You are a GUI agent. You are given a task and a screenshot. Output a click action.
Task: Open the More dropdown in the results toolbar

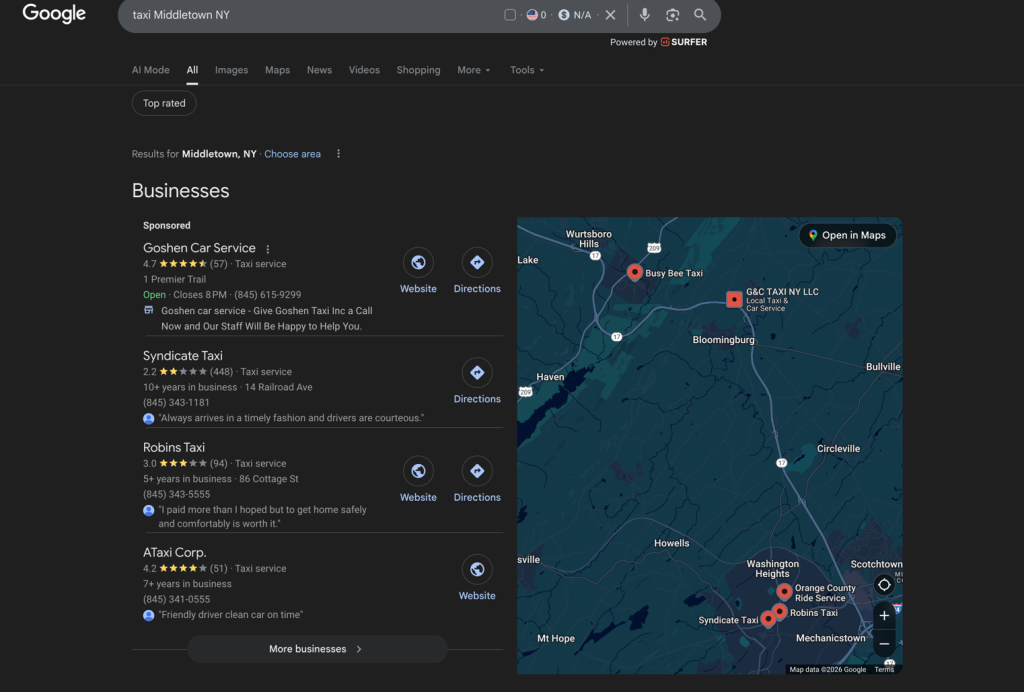pyautogui.click(x=473, y=70)
